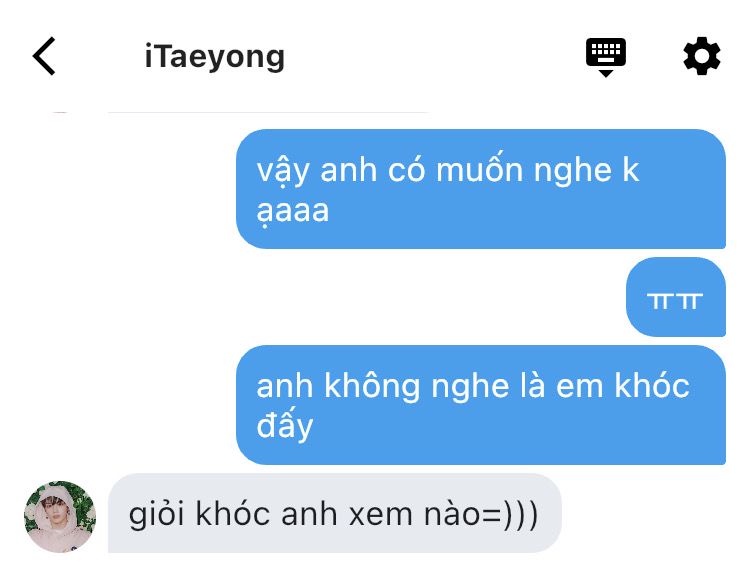Viewport: 750px width, 571px height.
Task: Click "ạaaa" on the first bubble's second line
Action: (x=293, y=212)
